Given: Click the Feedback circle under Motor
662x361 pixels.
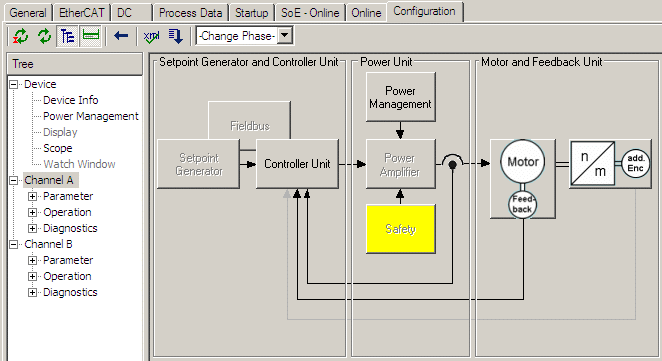Looking at the screenshot, I should 522,204.
